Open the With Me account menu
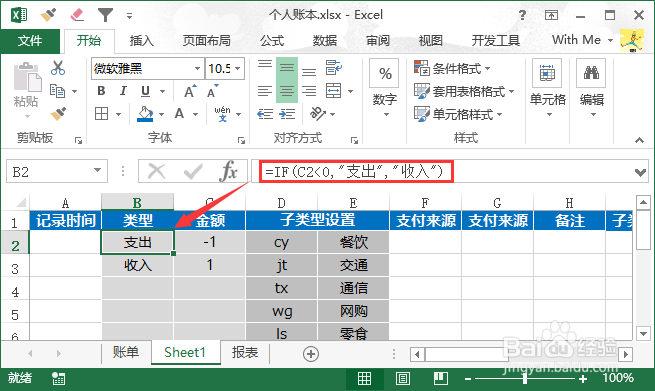This screenshot has width=655, height=391. pos(583,40)
